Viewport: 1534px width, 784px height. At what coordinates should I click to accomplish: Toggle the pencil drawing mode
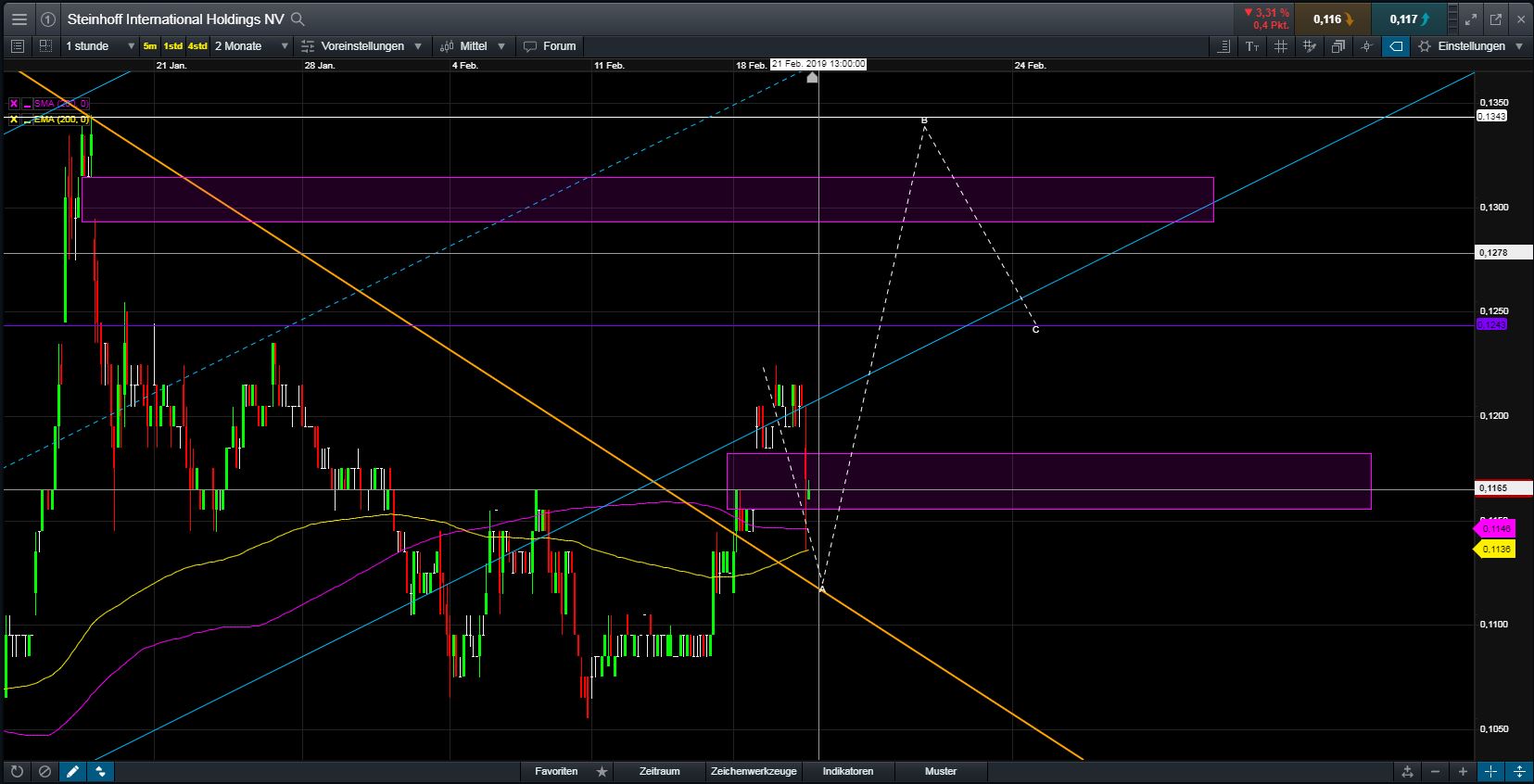[x=72, y=771]
